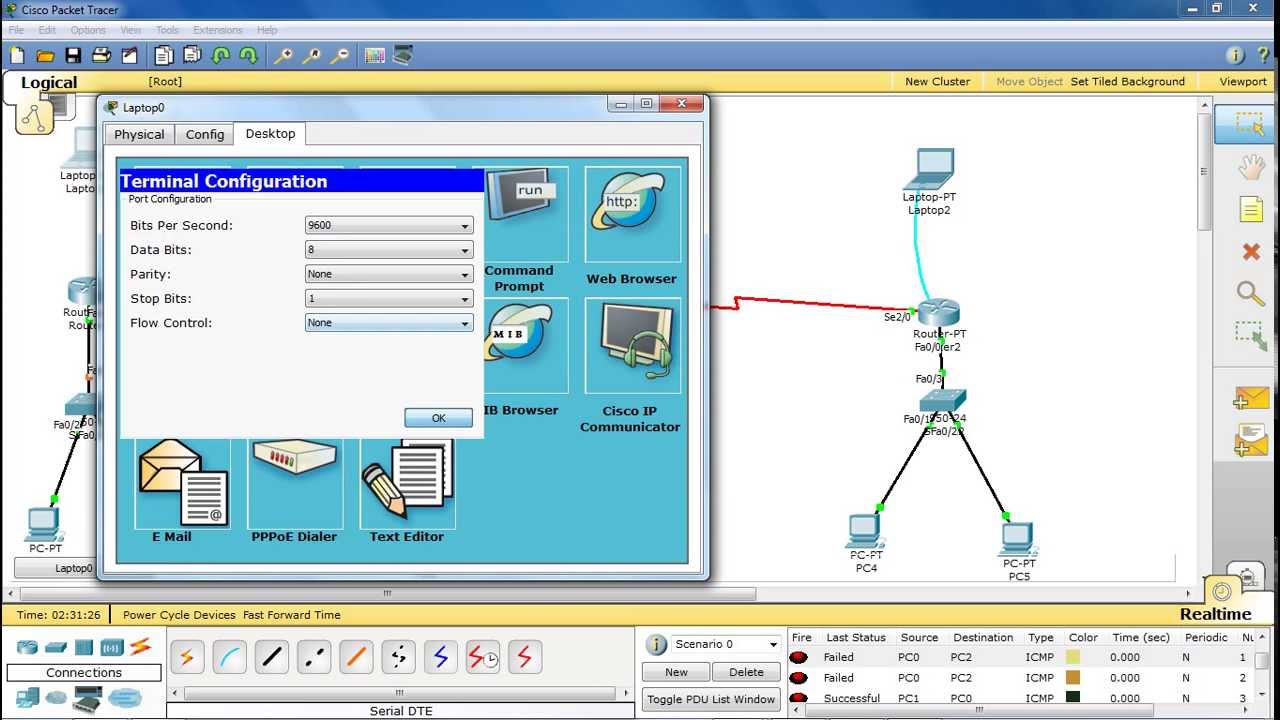1280x720 pixels.
Task: Choose automatic connection type lightning icon
Action: pyautogui.click(x=186, y=657)
